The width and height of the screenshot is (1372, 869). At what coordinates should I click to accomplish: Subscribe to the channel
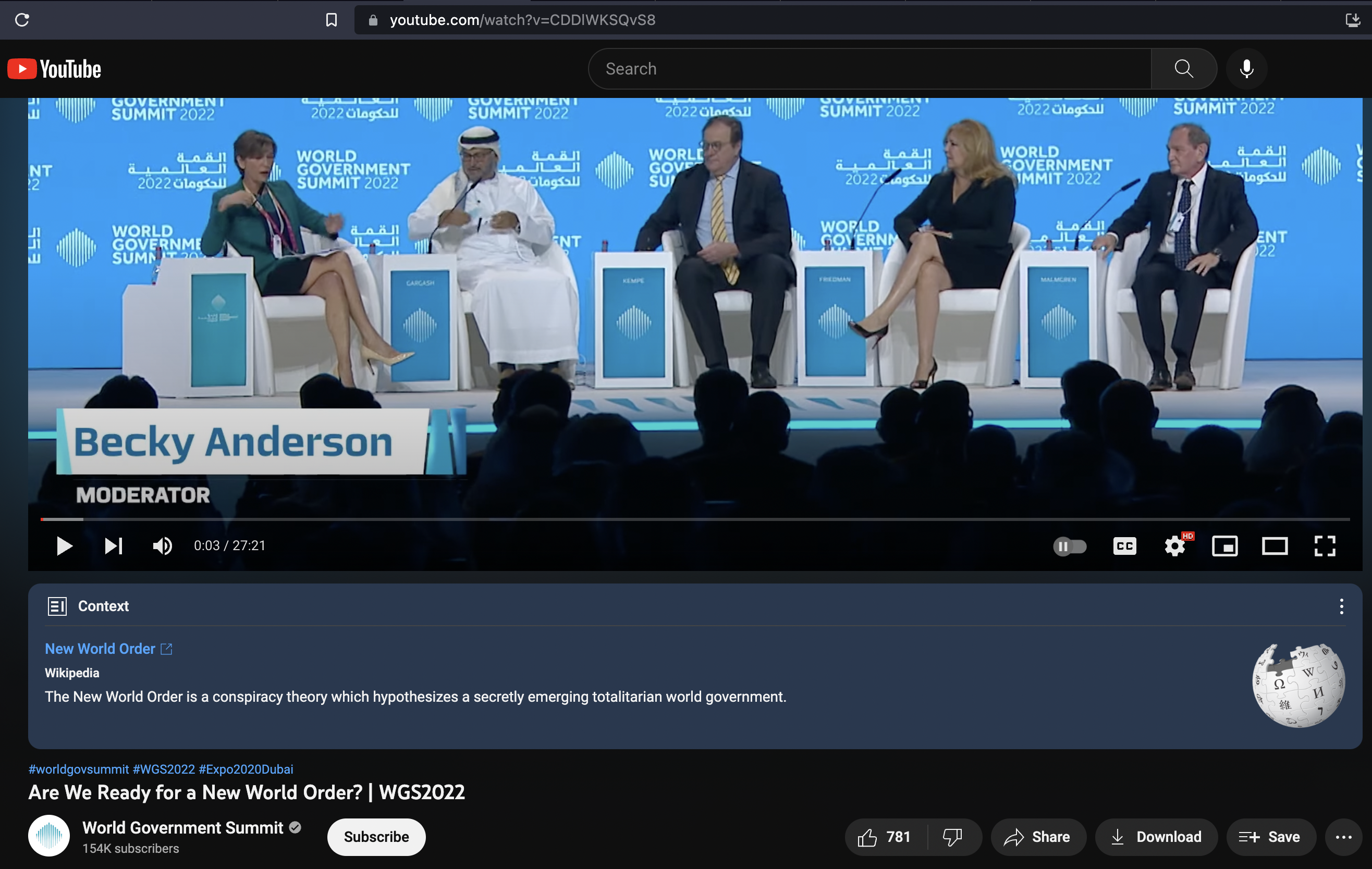tap(376, 837)
